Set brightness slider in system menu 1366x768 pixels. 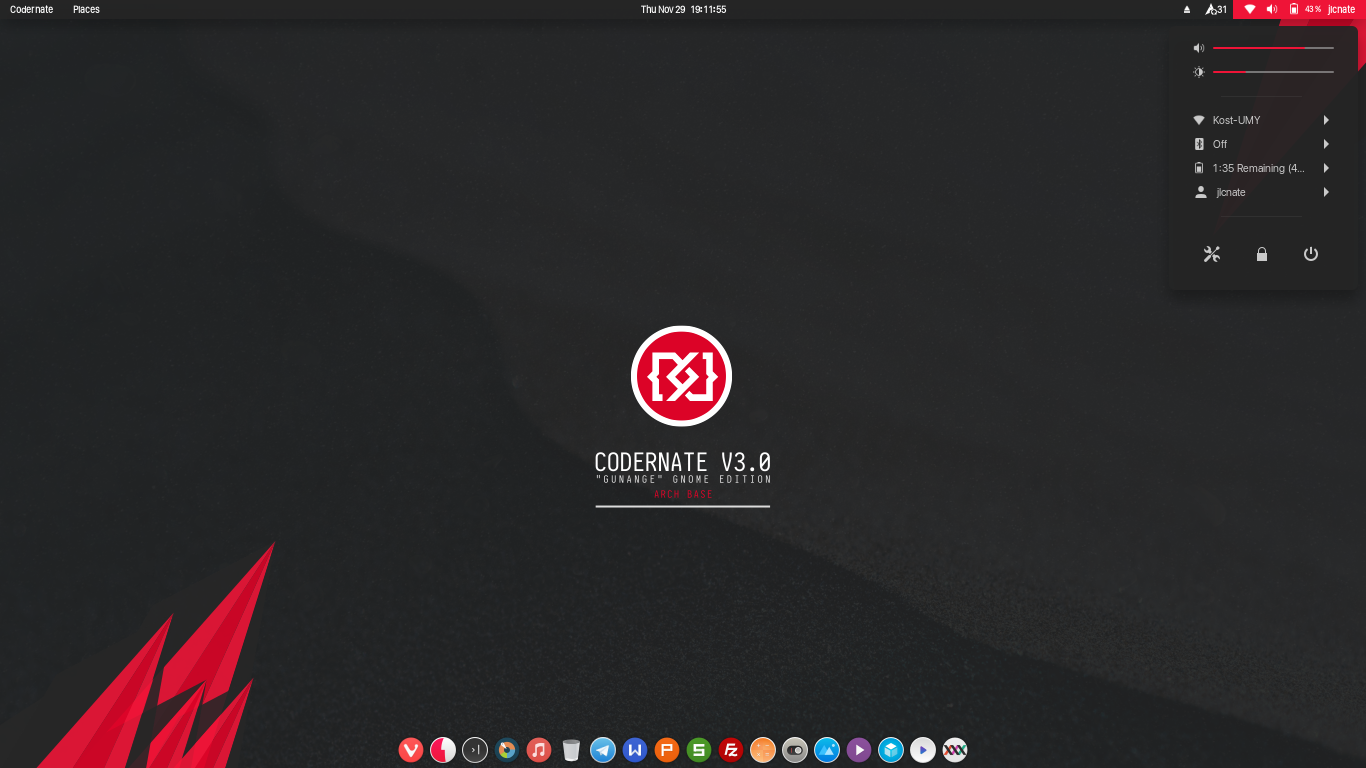click(x=1273, y=72)
